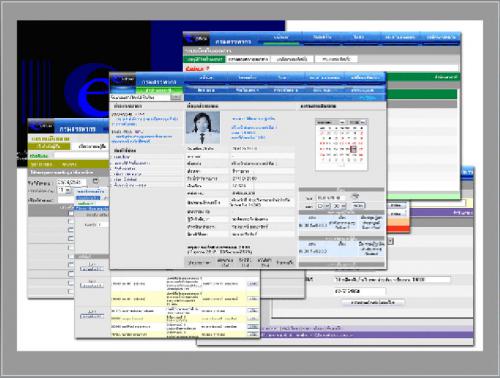Click inside the search input under the logo
The height and width of the screenshot is (378, 500).
click(x=140, y=97)
